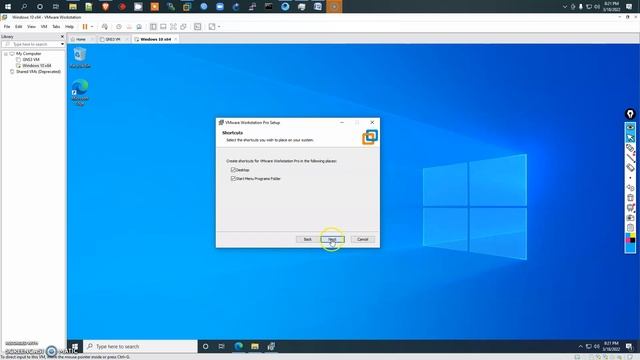The height and width of the screenshot is (360, 640).
Task: Toggle the eye visibility icon on annotation toolbar
Action: (630, 128)
